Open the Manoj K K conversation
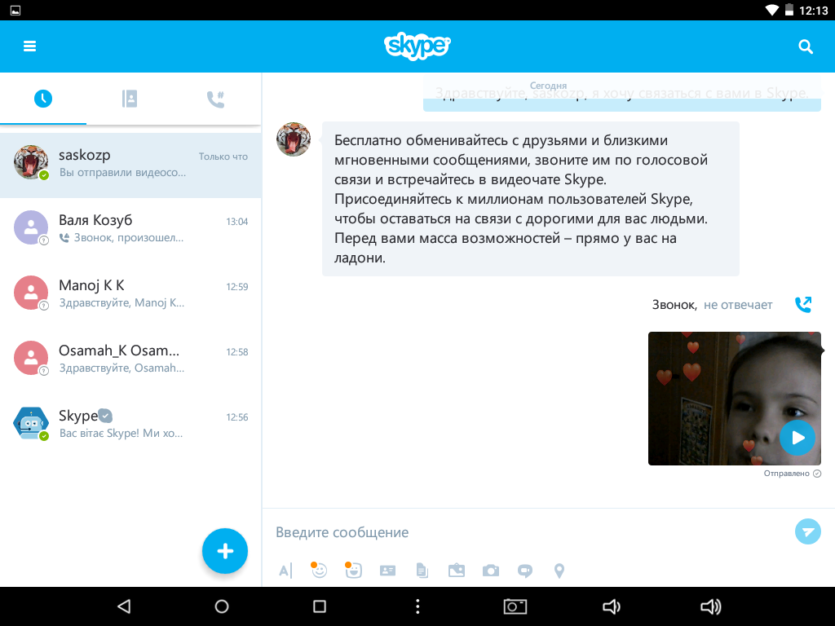The height and width of the screenshot is (626, 835). click(130, 293)
